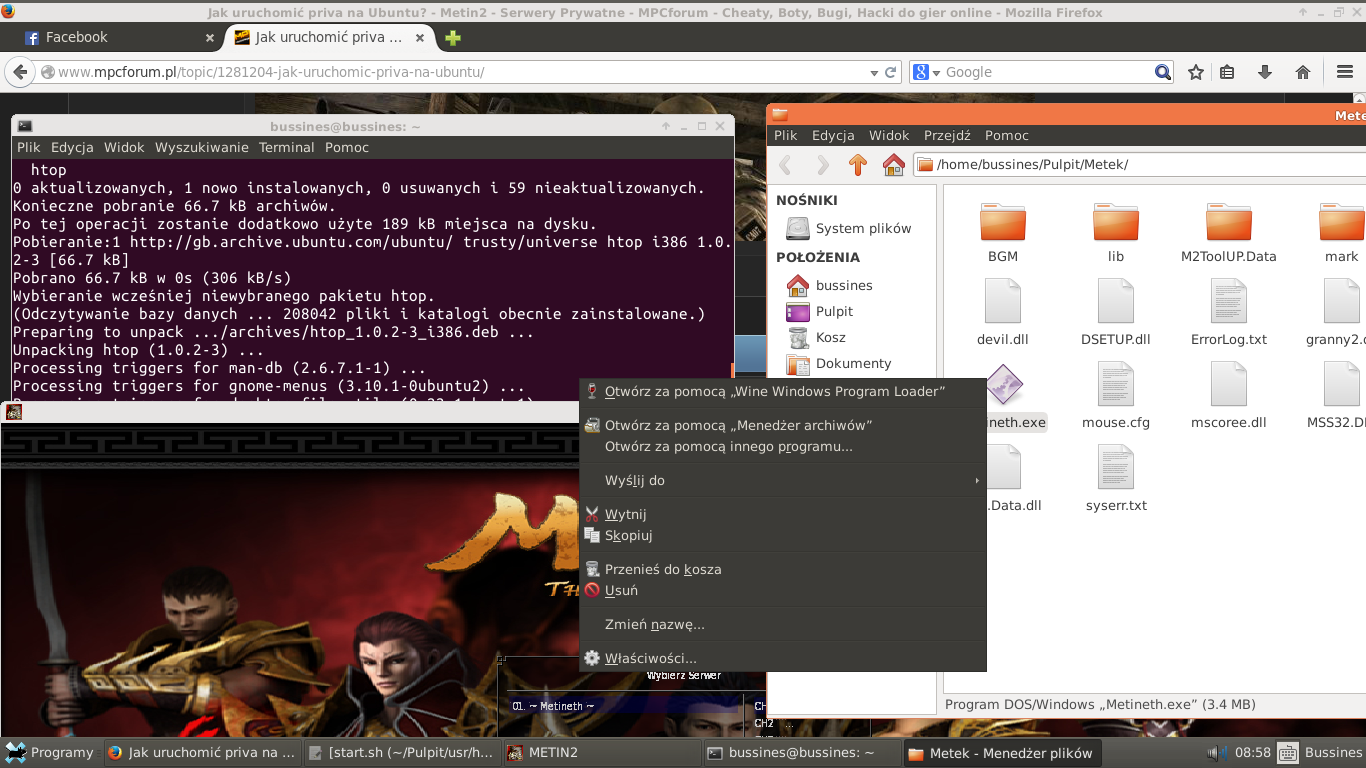Go forward in file manager
Viewport: 1366px width, 768px height.
[822, 164]
